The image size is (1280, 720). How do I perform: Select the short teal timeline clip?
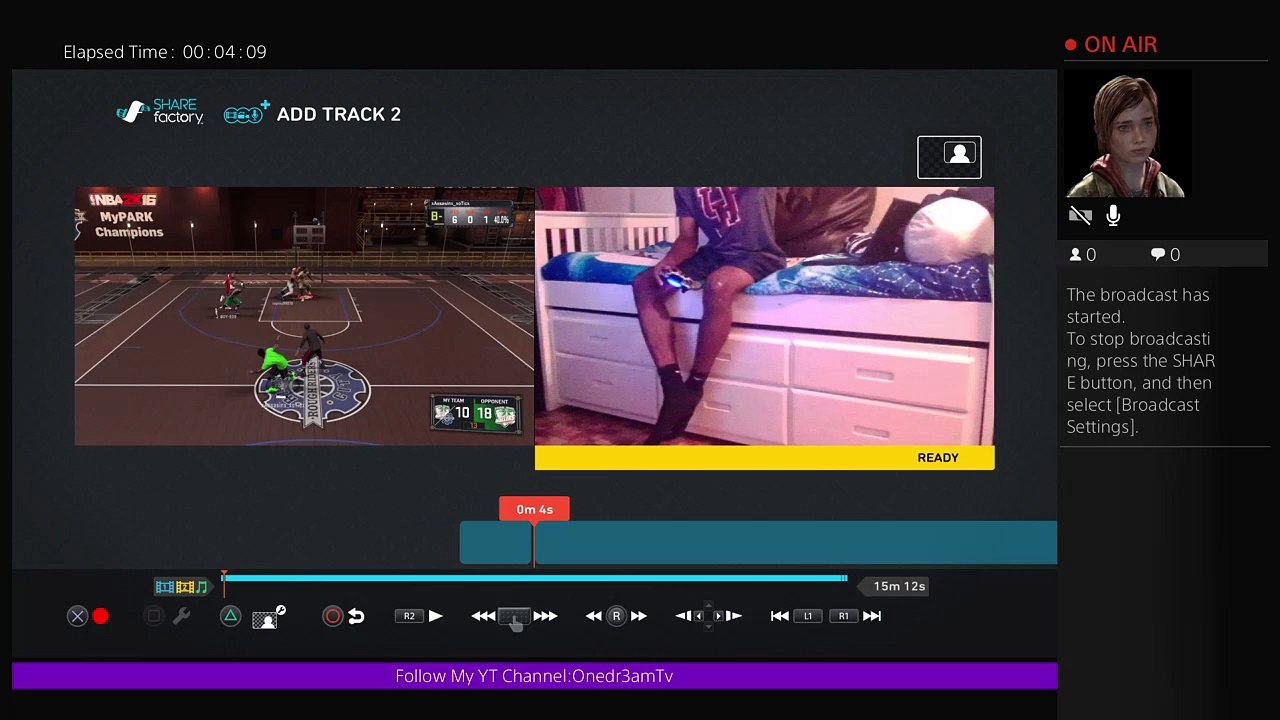coord(495,542)
